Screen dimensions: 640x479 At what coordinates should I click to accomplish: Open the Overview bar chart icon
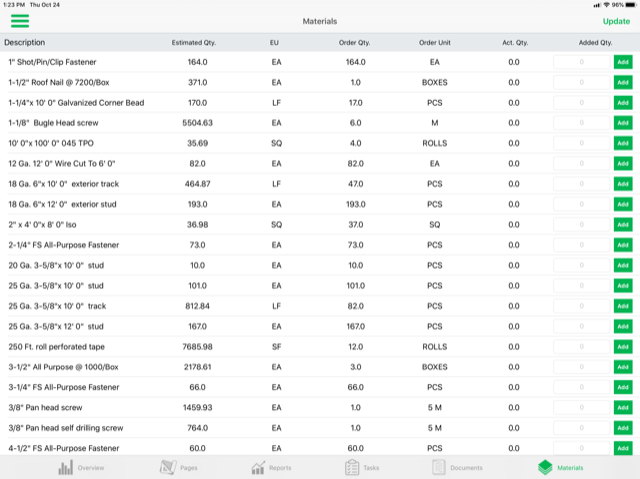click(65, 467)
